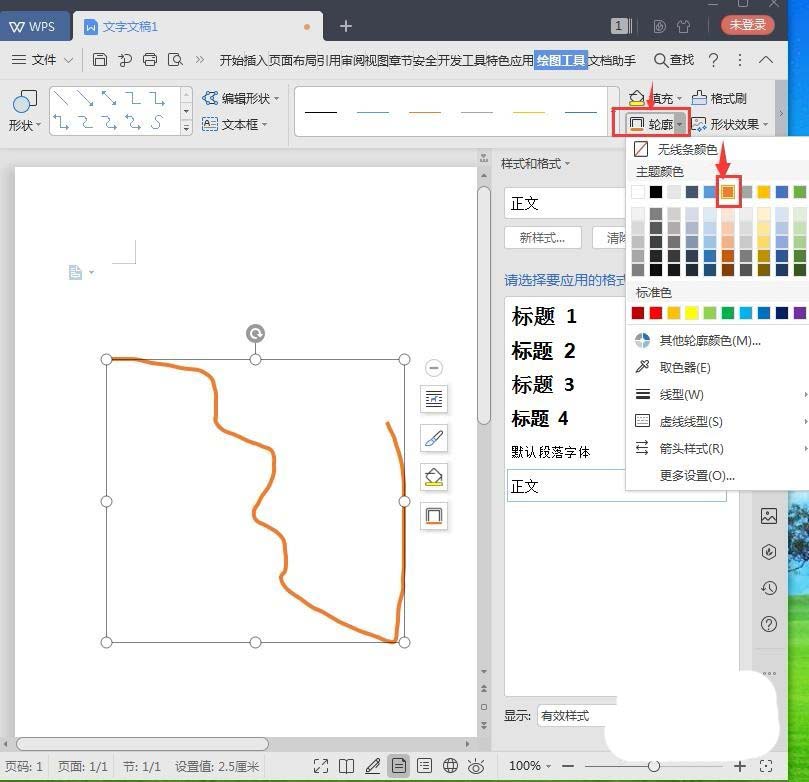
Task: Add a new tab with plus button
Action: pyautogui.click(x=346, y=26)
